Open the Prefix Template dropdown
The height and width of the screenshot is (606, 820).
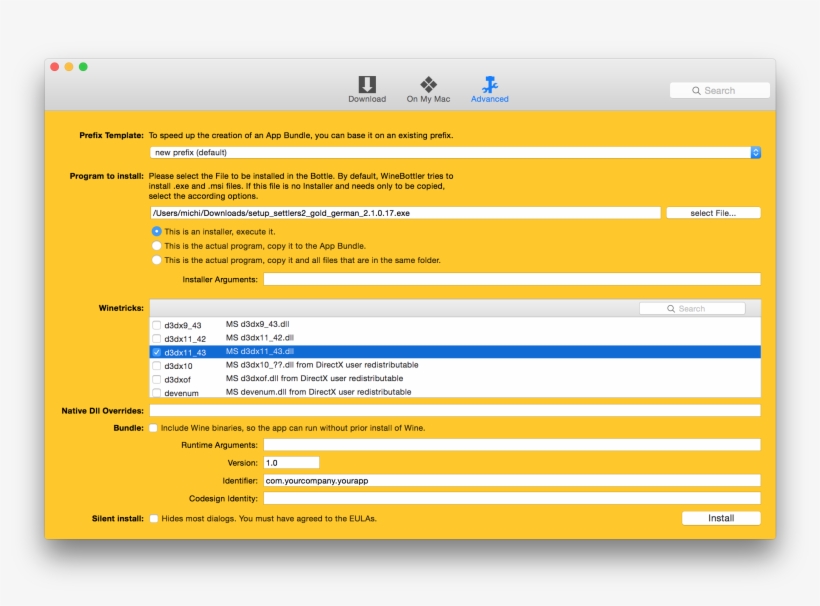(x=455, y=152)
